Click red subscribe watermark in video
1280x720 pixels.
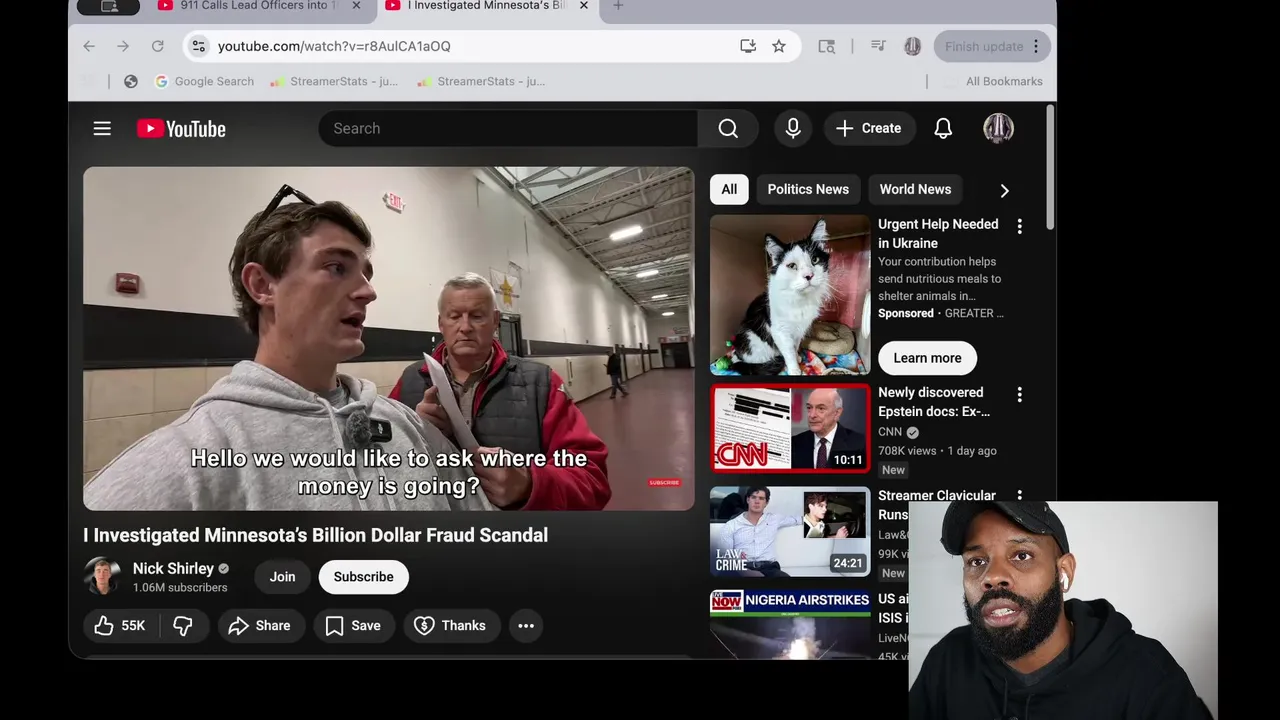tap(664, 483)
